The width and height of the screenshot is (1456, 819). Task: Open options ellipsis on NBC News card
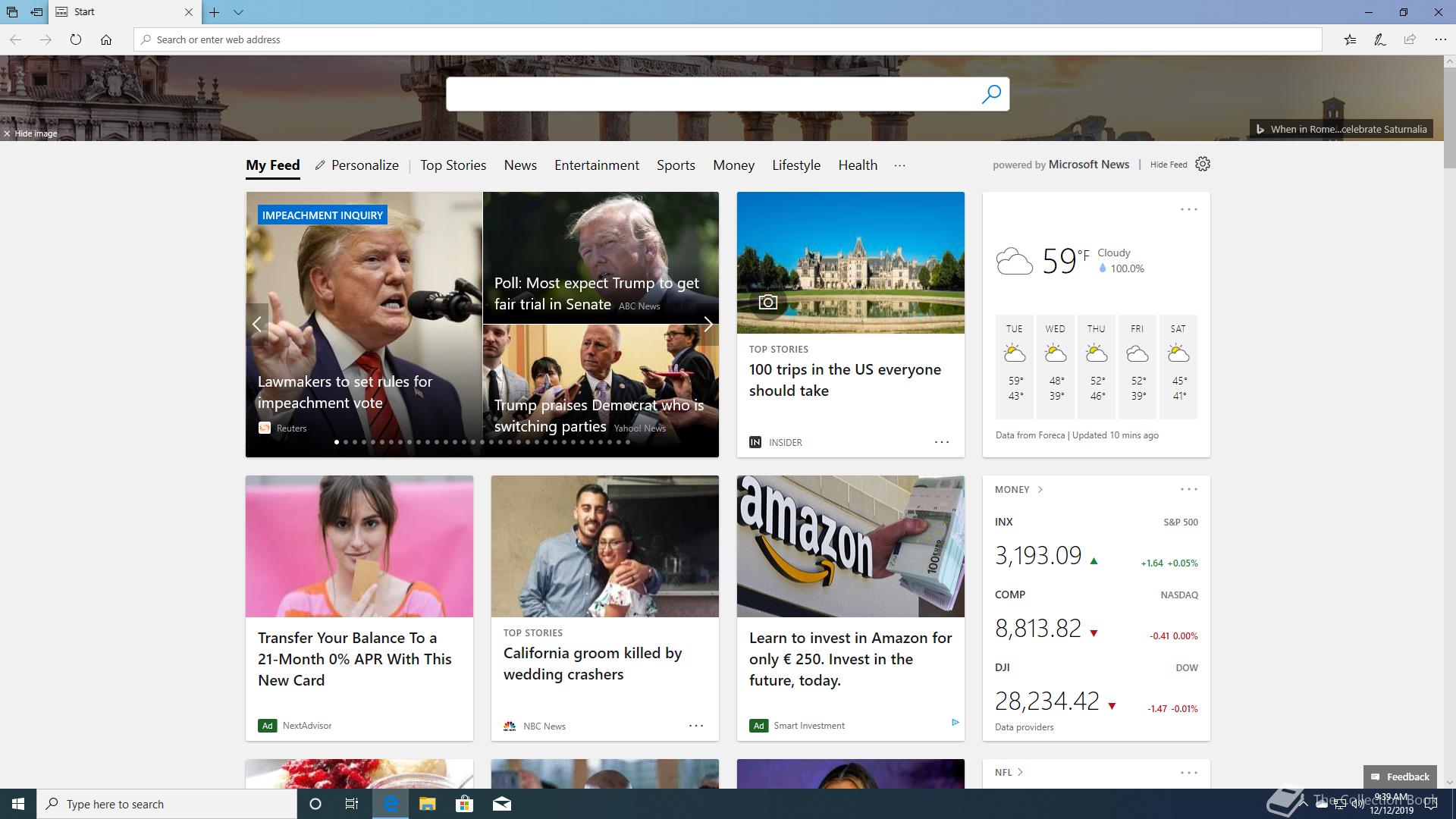click(x=696, y=726)
